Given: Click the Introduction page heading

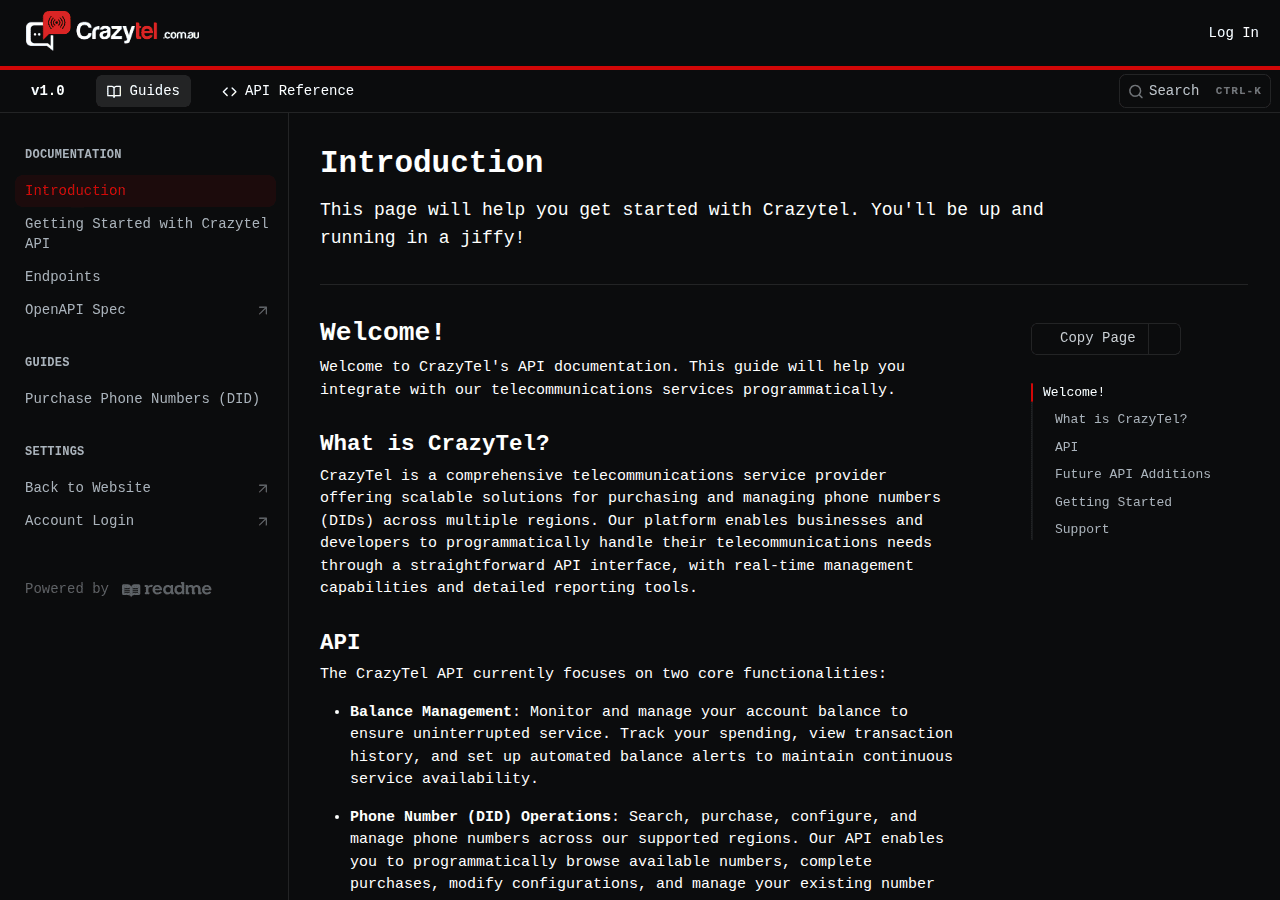Looking at the screenshot, I should coord(432,163).
